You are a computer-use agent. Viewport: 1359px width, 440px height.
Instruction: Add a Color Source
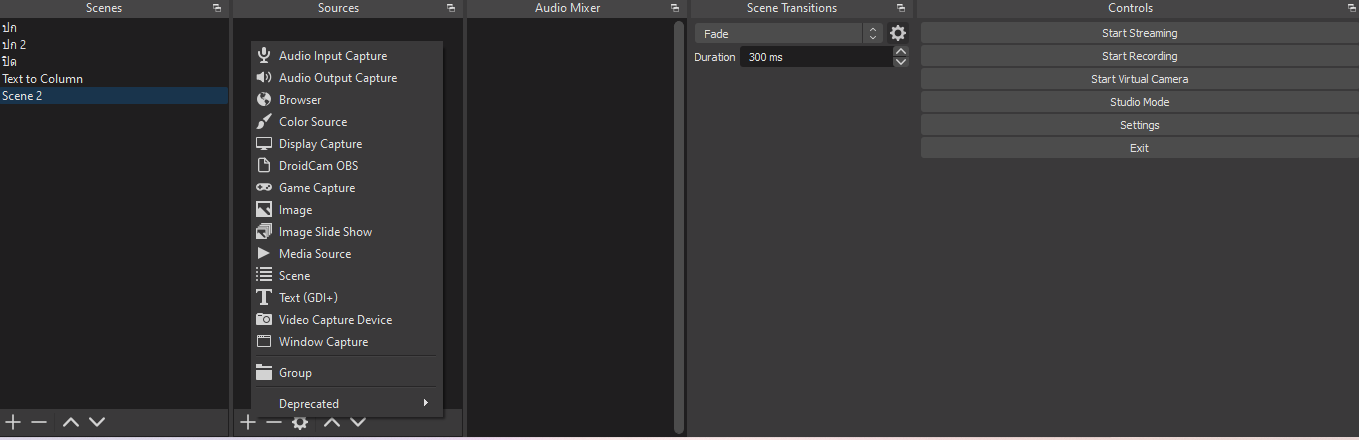click(346, 122)
